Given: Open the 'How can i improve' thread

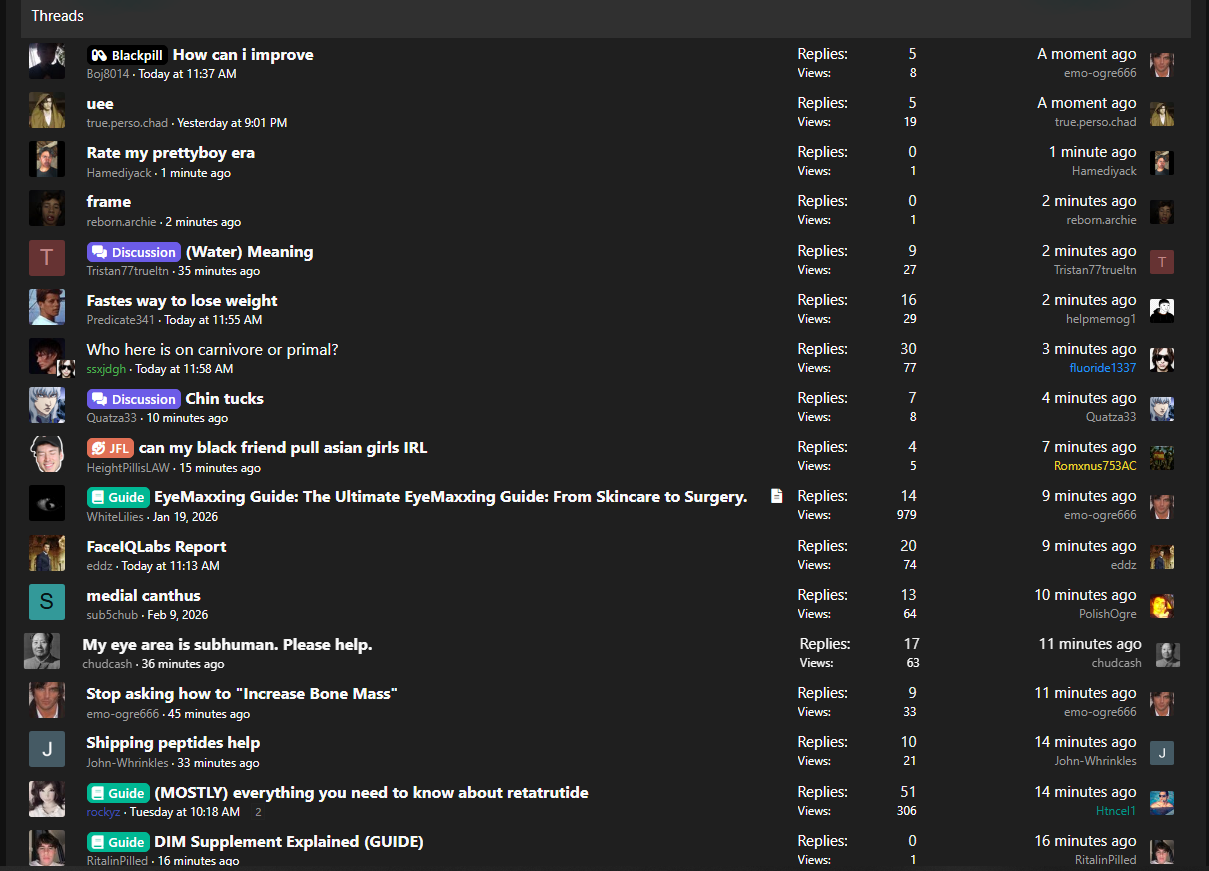Looking at the screenshot, I should click(x=243, y=55).
